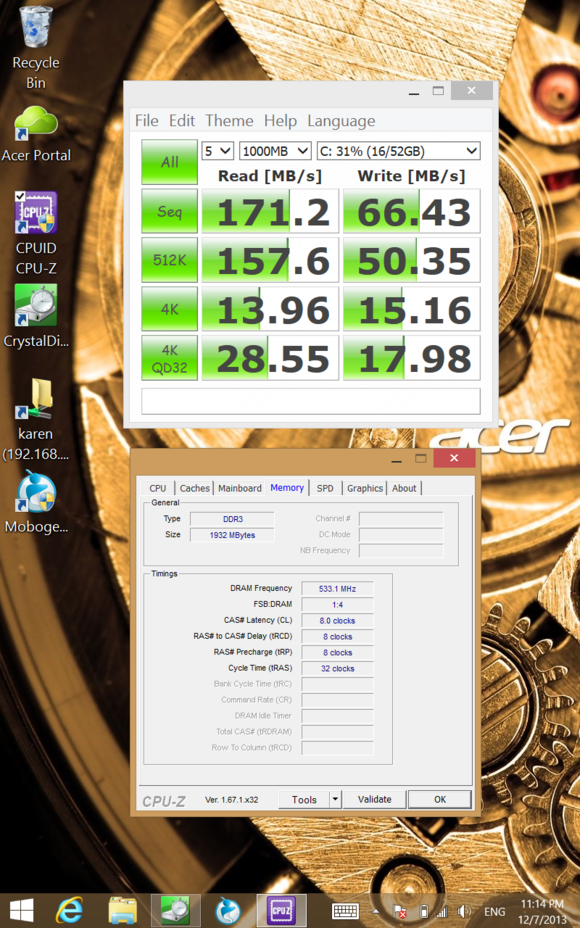Screen dimensions: 580x928
Task: Switch input language via ENG indicator
Action: point(494,912)
